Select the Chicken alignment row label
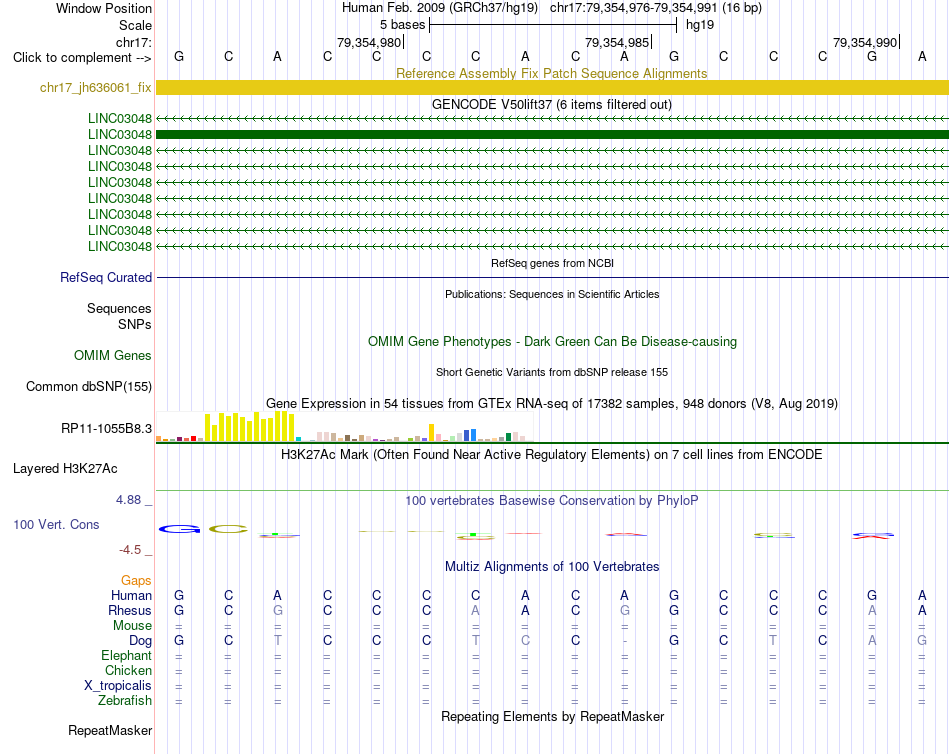Screen dimensions: 950x754 pyautogui.click(x=128, y=670)
